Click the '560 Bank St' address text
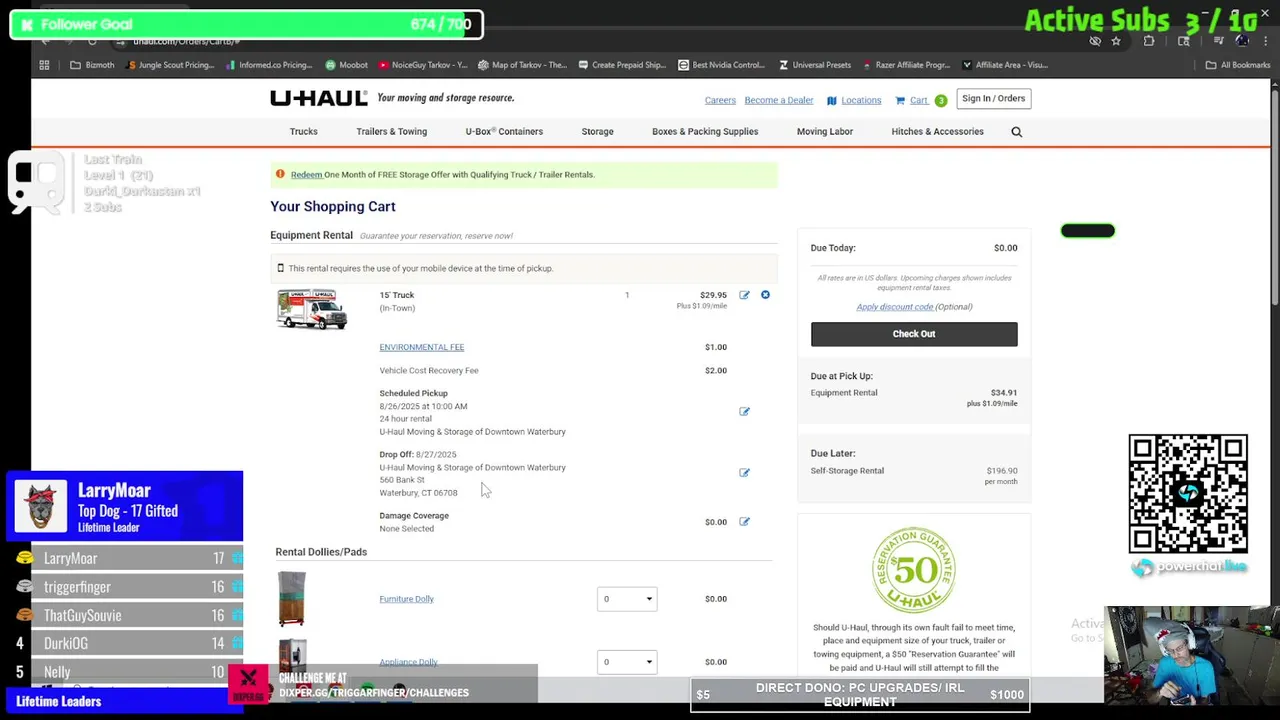This screenshot has height=720, width=1280. tap(402, 480)
